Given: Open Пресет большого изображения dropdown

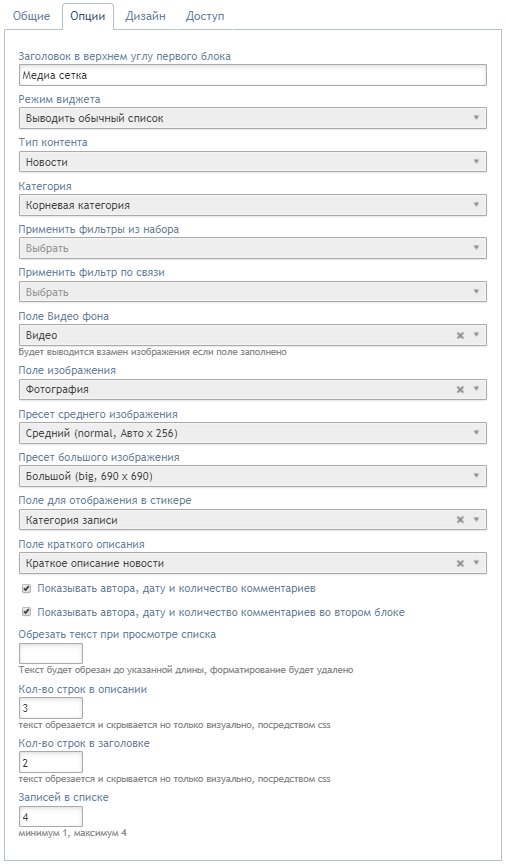Looking at the screenshot, I should [x=253, y=476].
